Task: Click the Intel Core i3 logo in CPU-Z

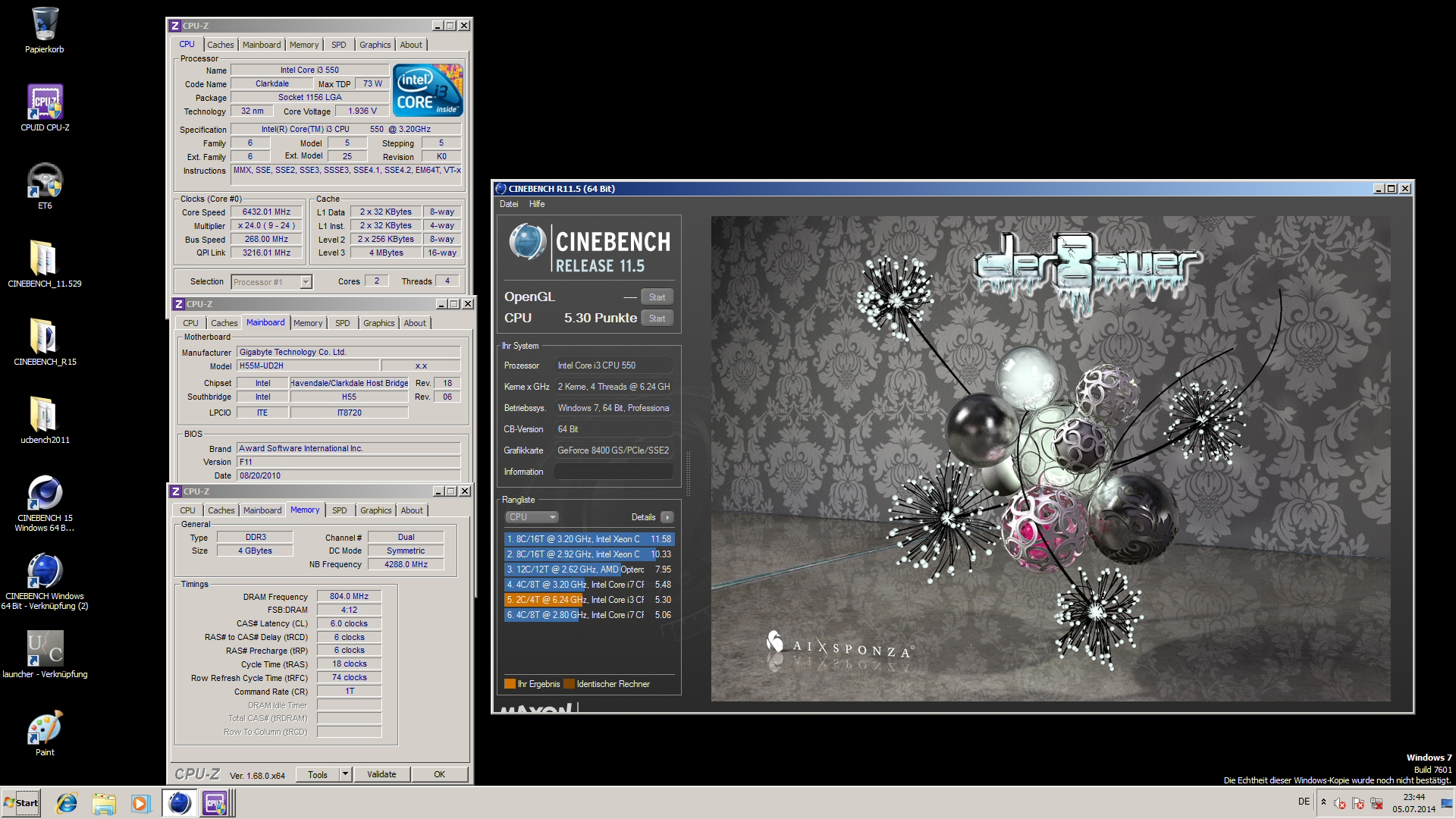Action: click(428, 90)
